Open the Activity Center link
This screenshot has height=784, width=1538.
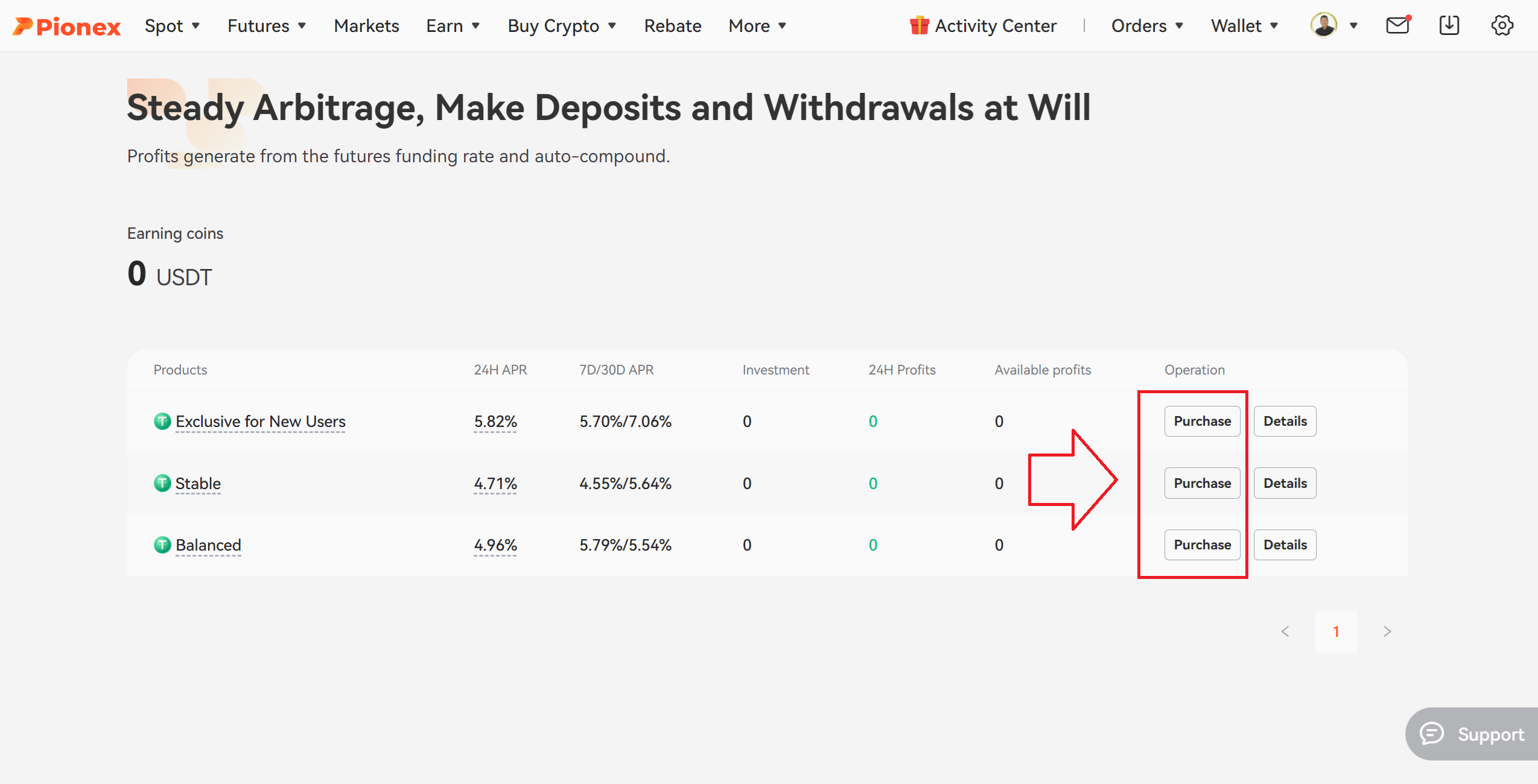[996, 26]
